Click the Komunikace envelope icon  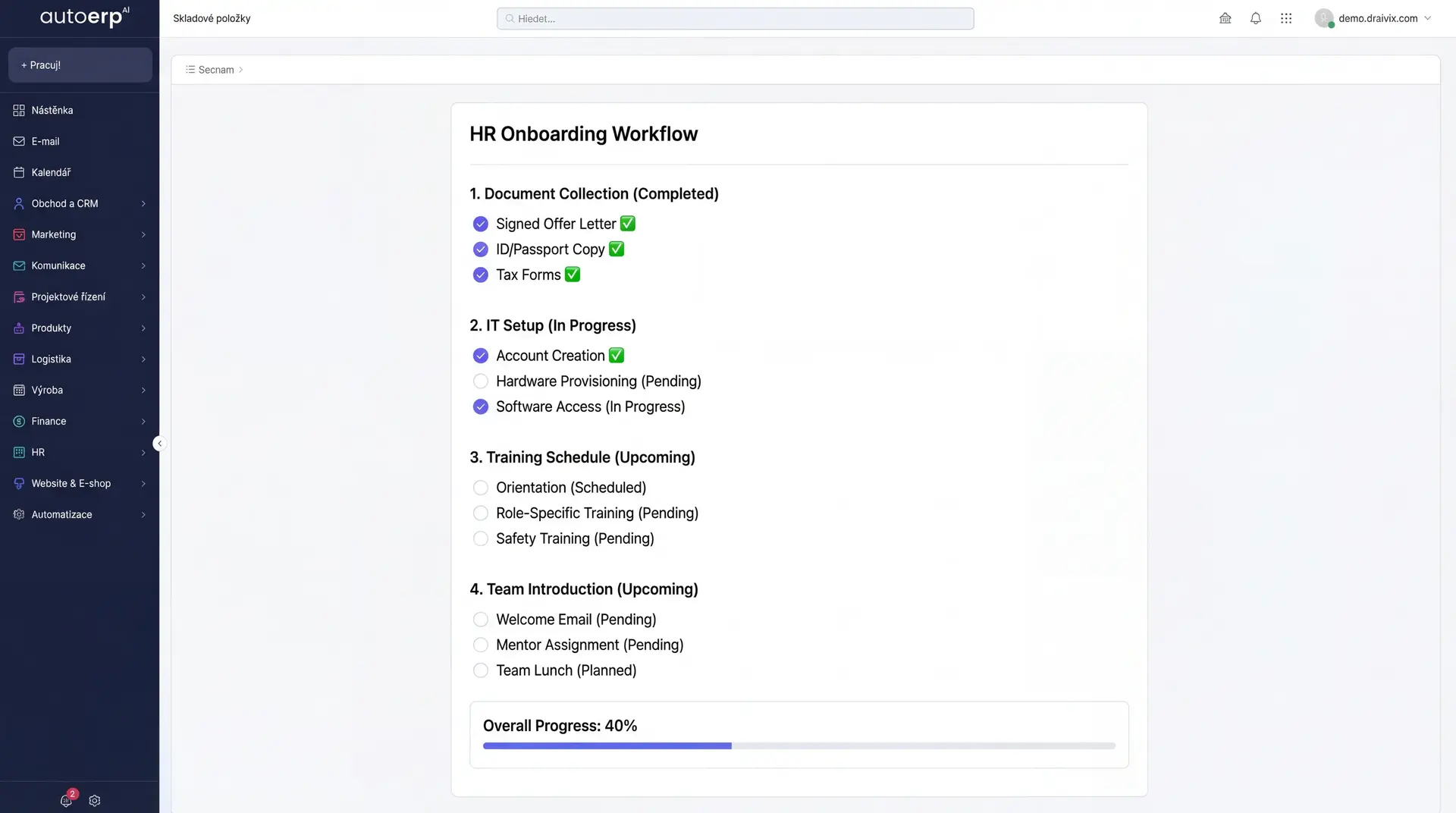pyautogui.click(x=19, y=266)
